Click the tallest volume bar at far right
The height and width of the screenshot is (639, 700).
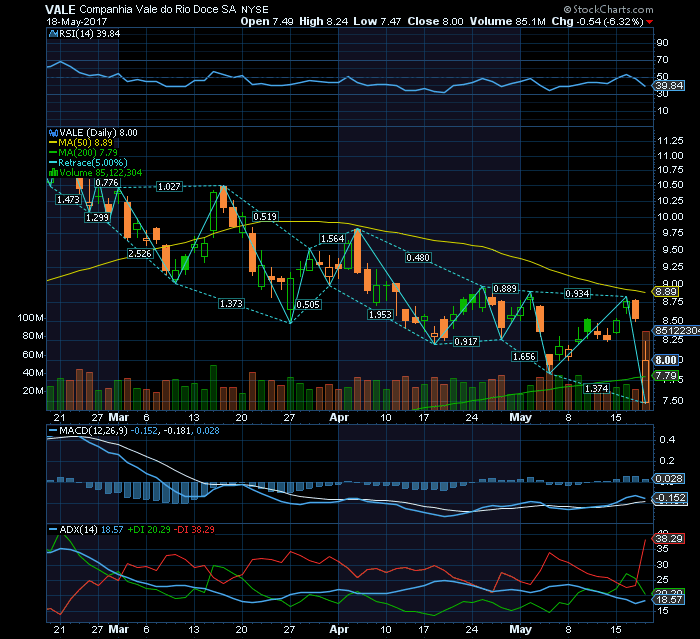tap(646, 371)
